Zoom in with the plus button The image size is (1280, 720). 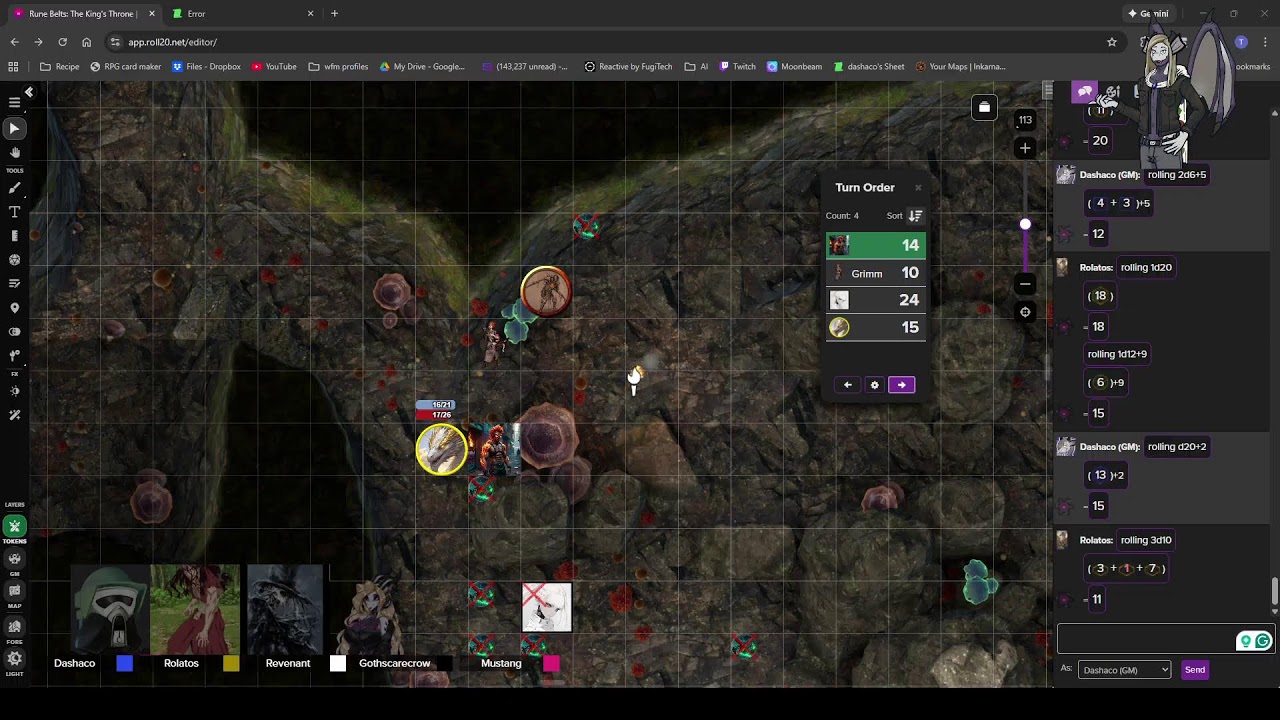pos(1025,148)
